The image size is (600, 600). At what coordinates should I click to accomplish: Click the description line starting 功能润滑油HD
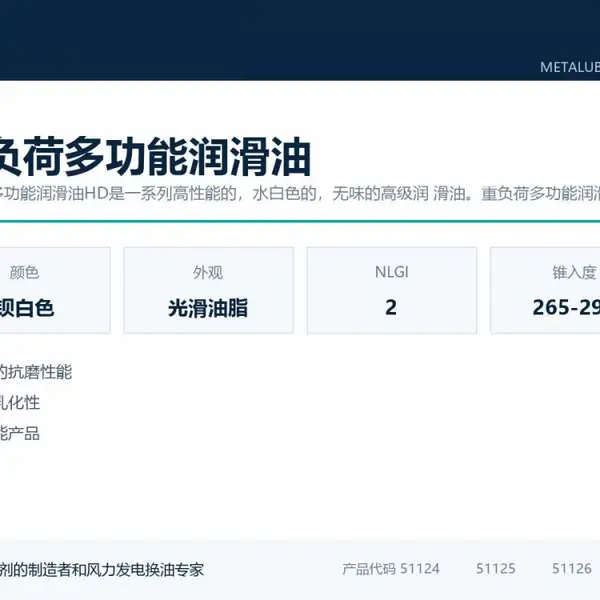pos(300,194)
